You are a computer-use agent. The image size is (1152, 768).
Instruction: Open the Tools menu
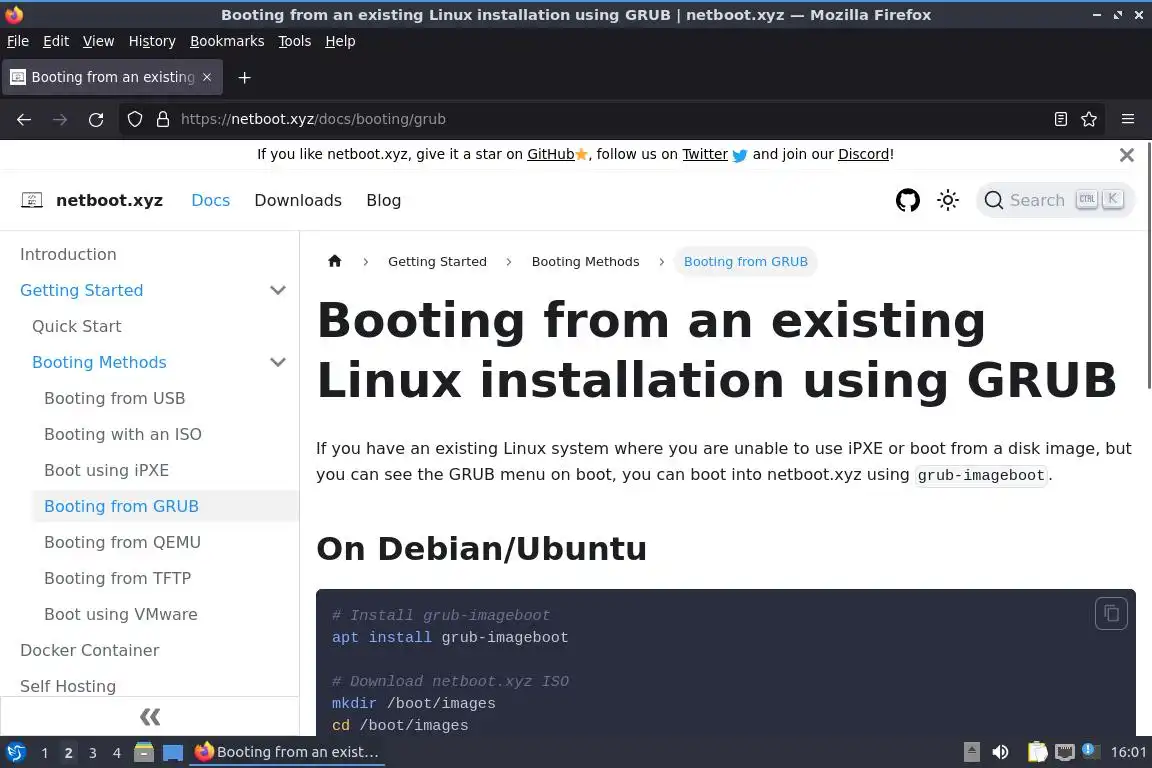[295, 41]
